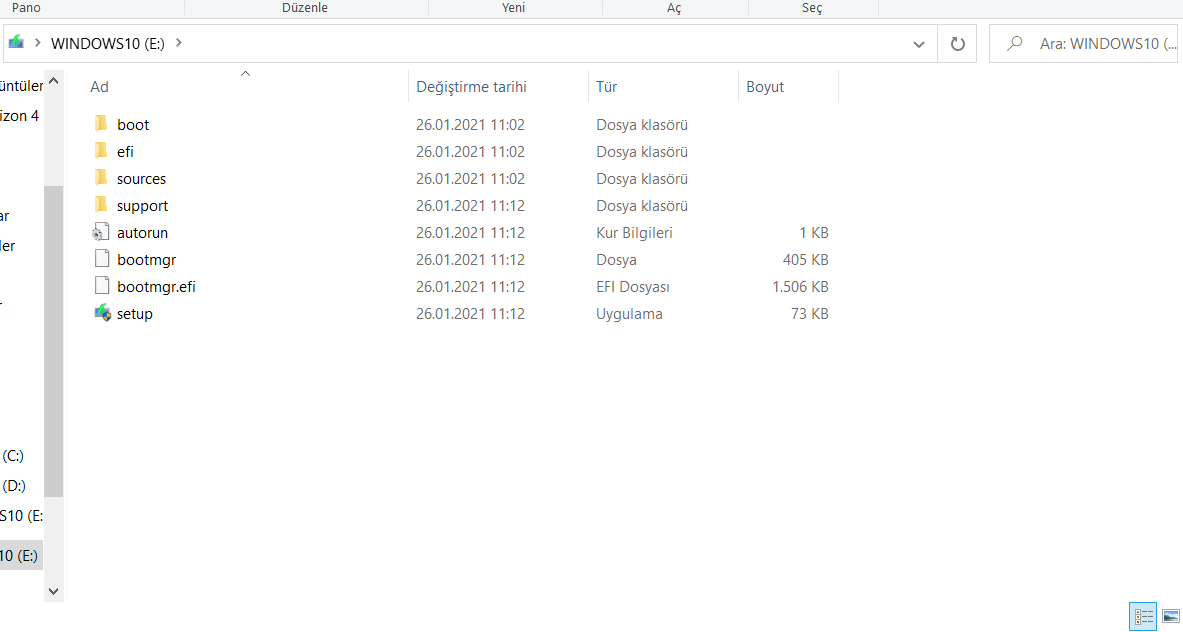
Task: Select the (C:) drive in navigation pane
Action: (x=13, y=456)
